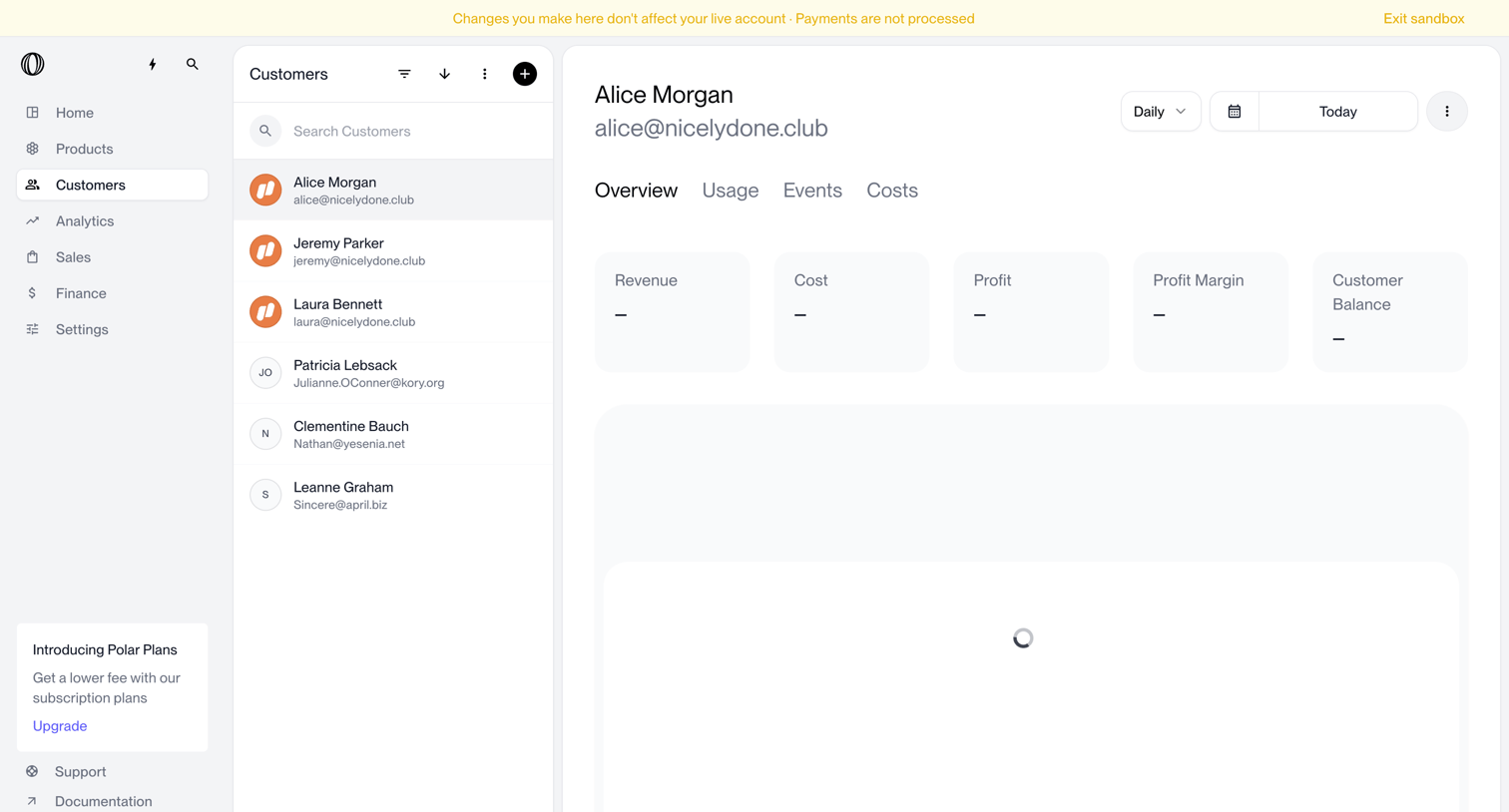
Task: Click the Documentation arrow icon
Action: (x=32, y=801)
